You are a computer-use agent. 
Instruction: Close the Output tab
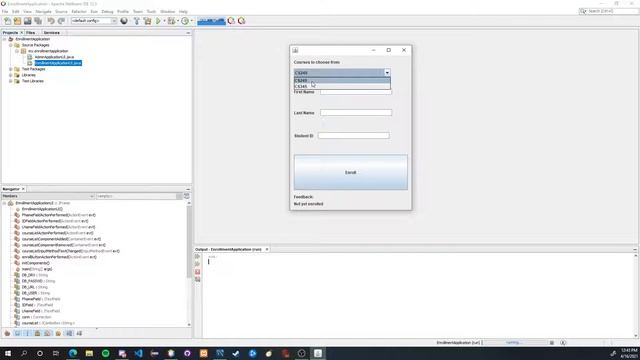pos(267,249)
